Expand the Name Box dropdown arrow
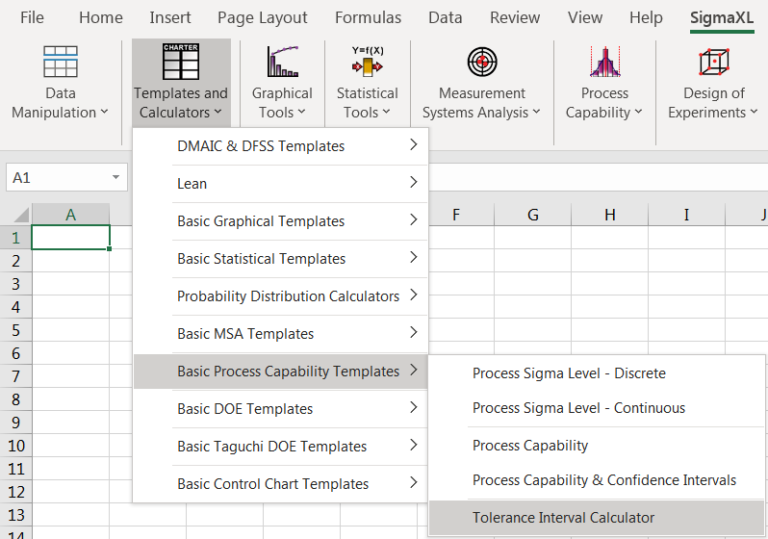The image size is (768, 539). coord(116,178)
